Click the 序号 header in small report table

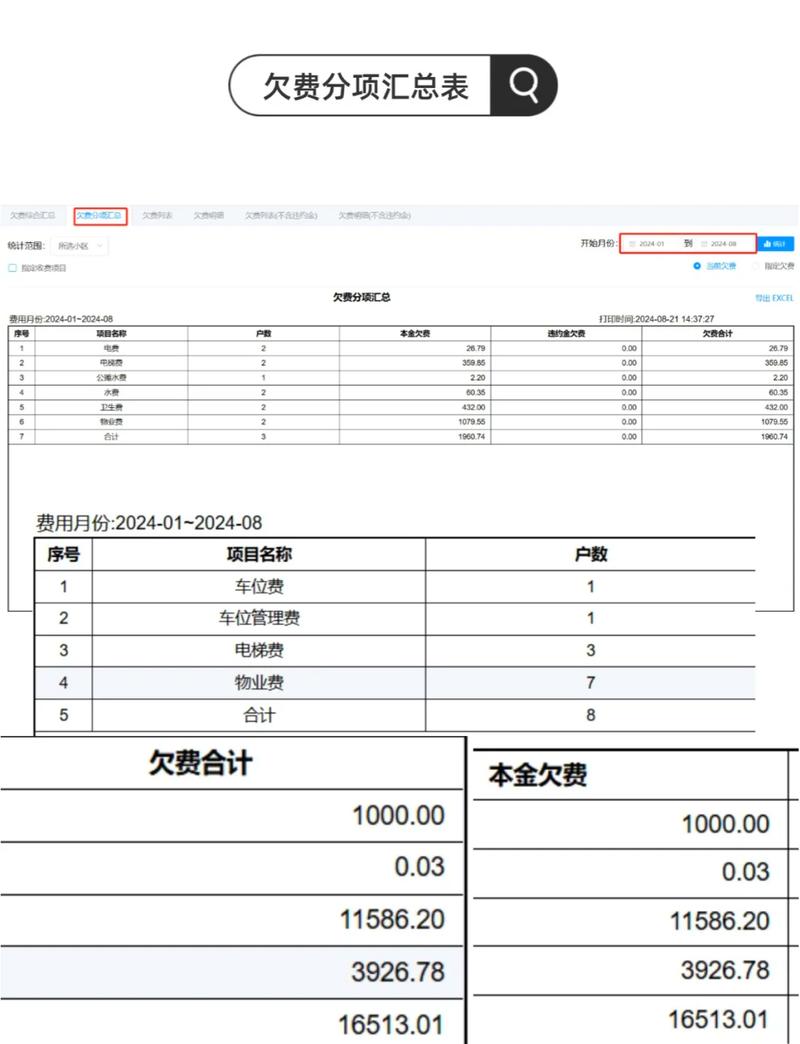pyautogui.click(x=21, y=334)
